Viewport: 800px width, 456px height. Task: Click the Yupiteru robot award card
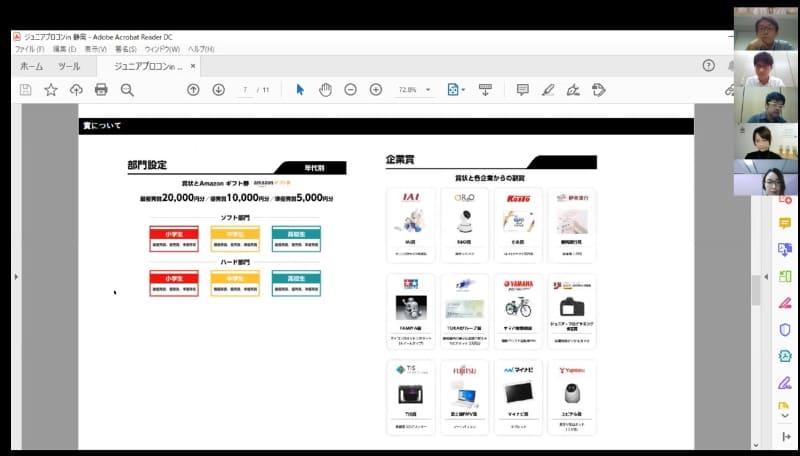tap(572, 397)
